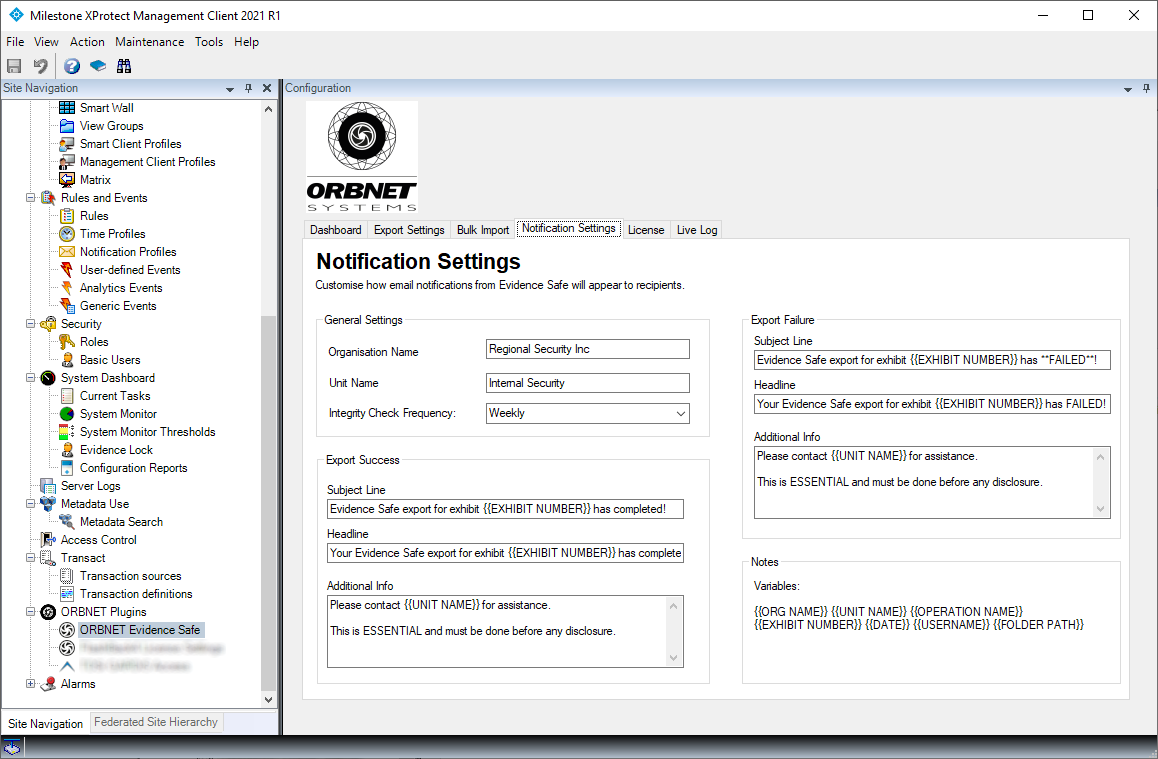Viewport: 1158px width, 759px height.
Task: Collapse the ORBNET Plugins node
Action: point(30,611)
